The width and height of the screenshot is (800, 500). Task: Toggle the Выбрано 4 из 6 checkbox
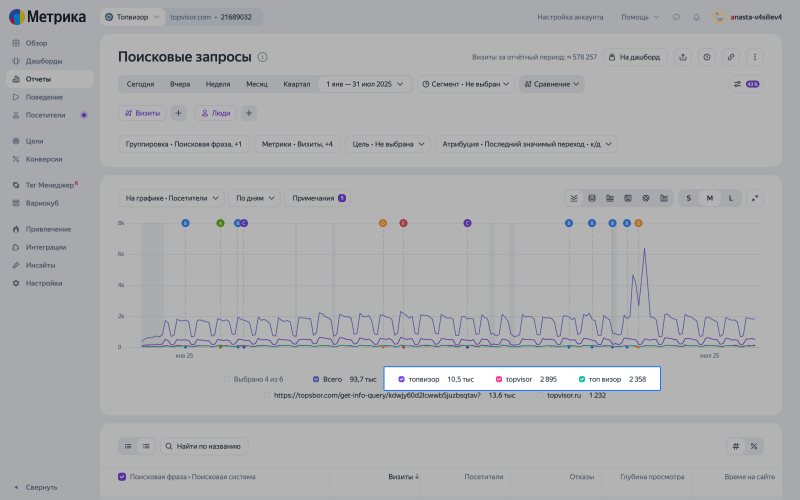click(x=227, y=379)
